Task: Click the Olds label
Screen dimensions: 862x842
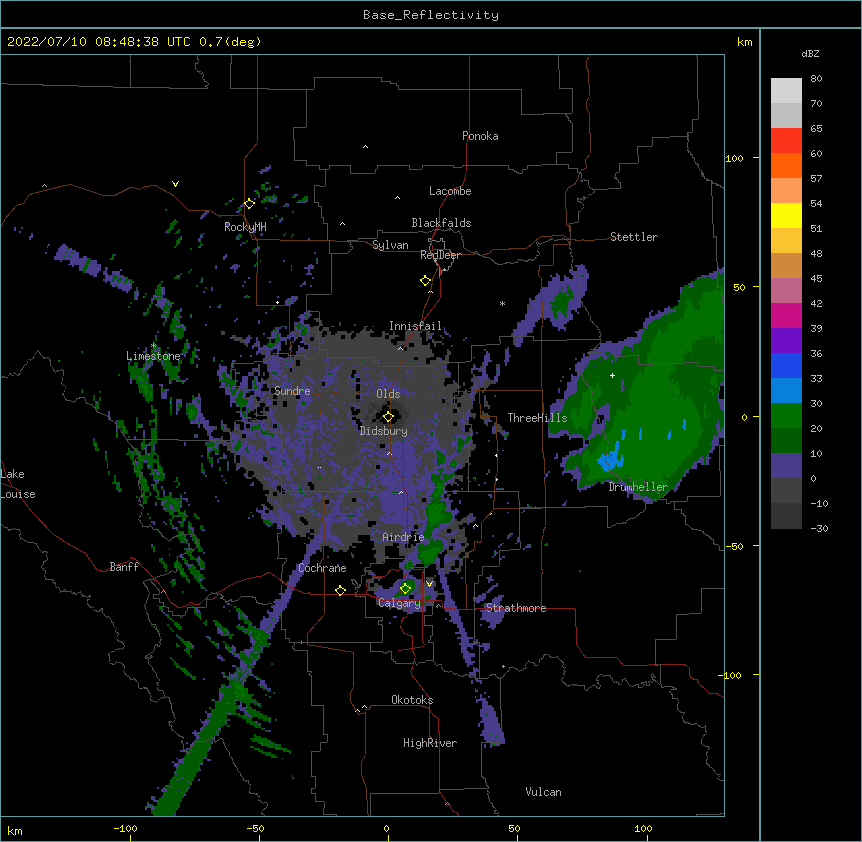Action: point(388,394)
